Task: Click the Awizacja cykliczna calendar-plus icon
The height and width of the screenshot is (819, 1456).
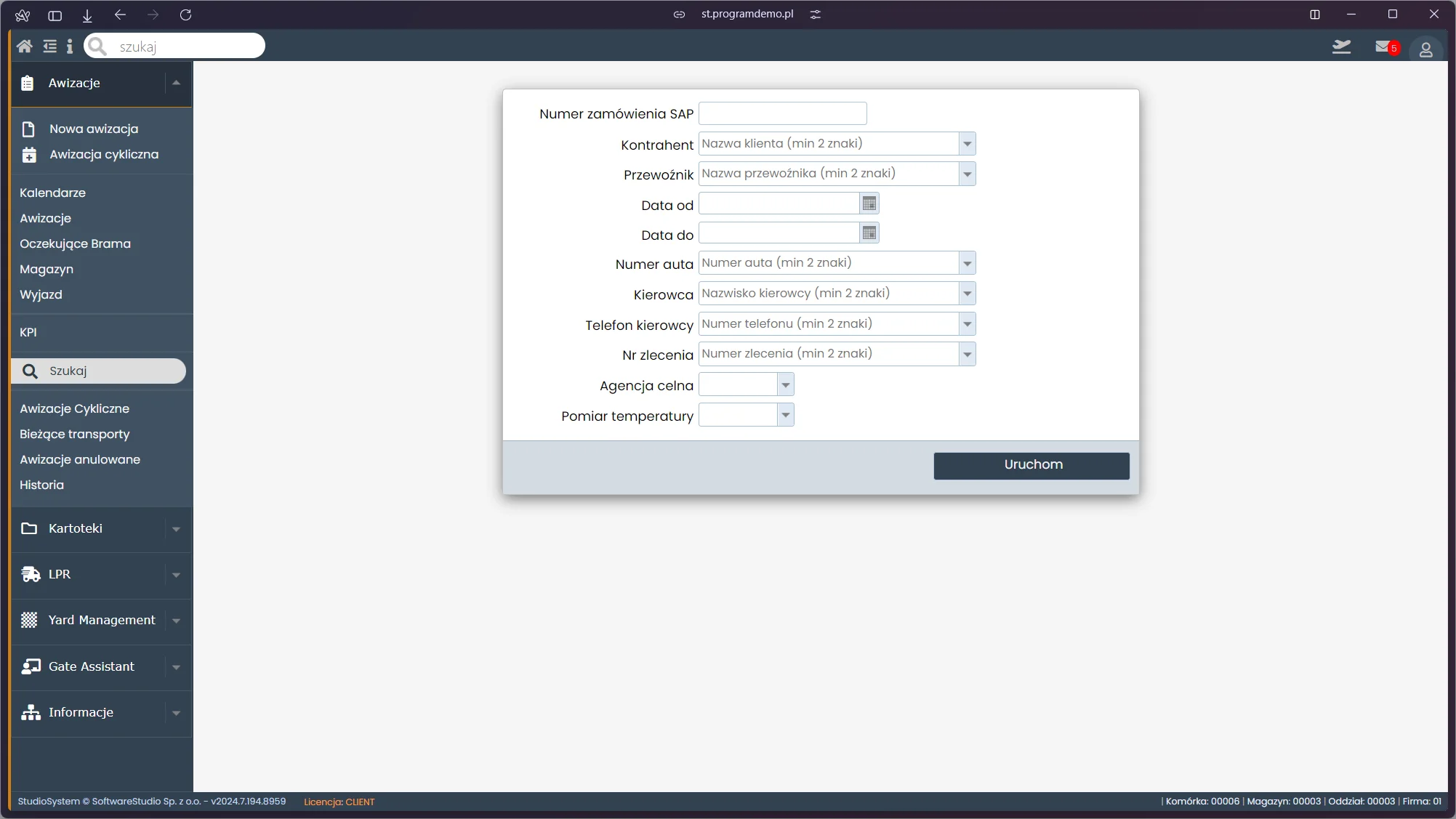Action: click(29, 155)
